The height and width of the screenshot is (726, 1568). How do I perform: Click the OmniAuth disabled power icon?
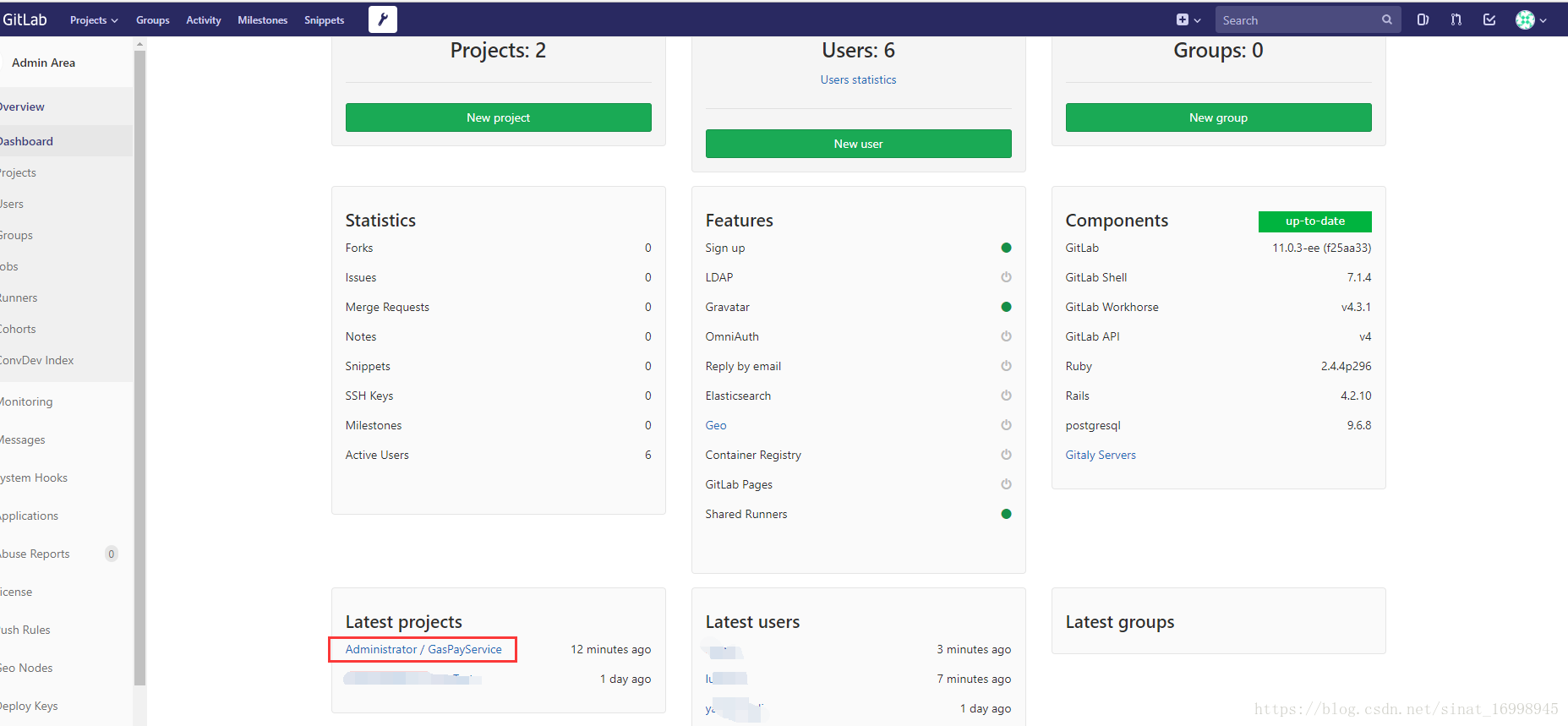click(1006, 336)
